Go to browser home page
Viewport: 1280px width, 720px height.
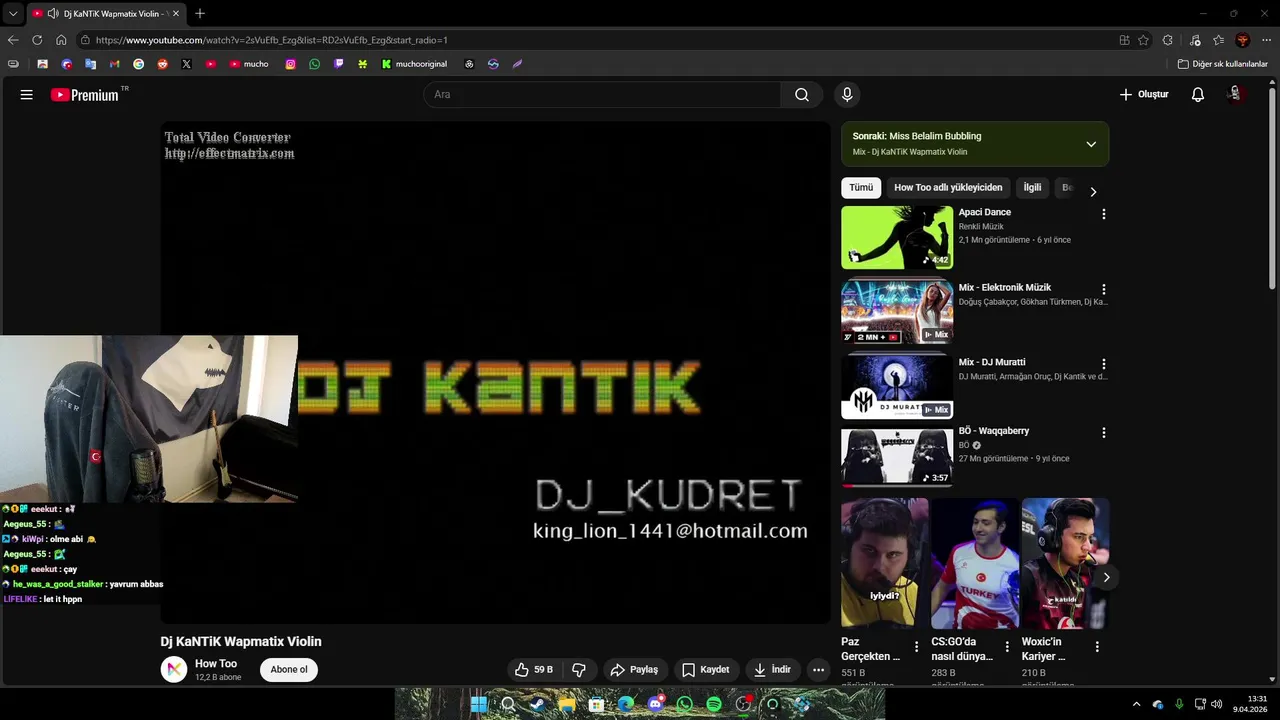(x=61, y=40)
